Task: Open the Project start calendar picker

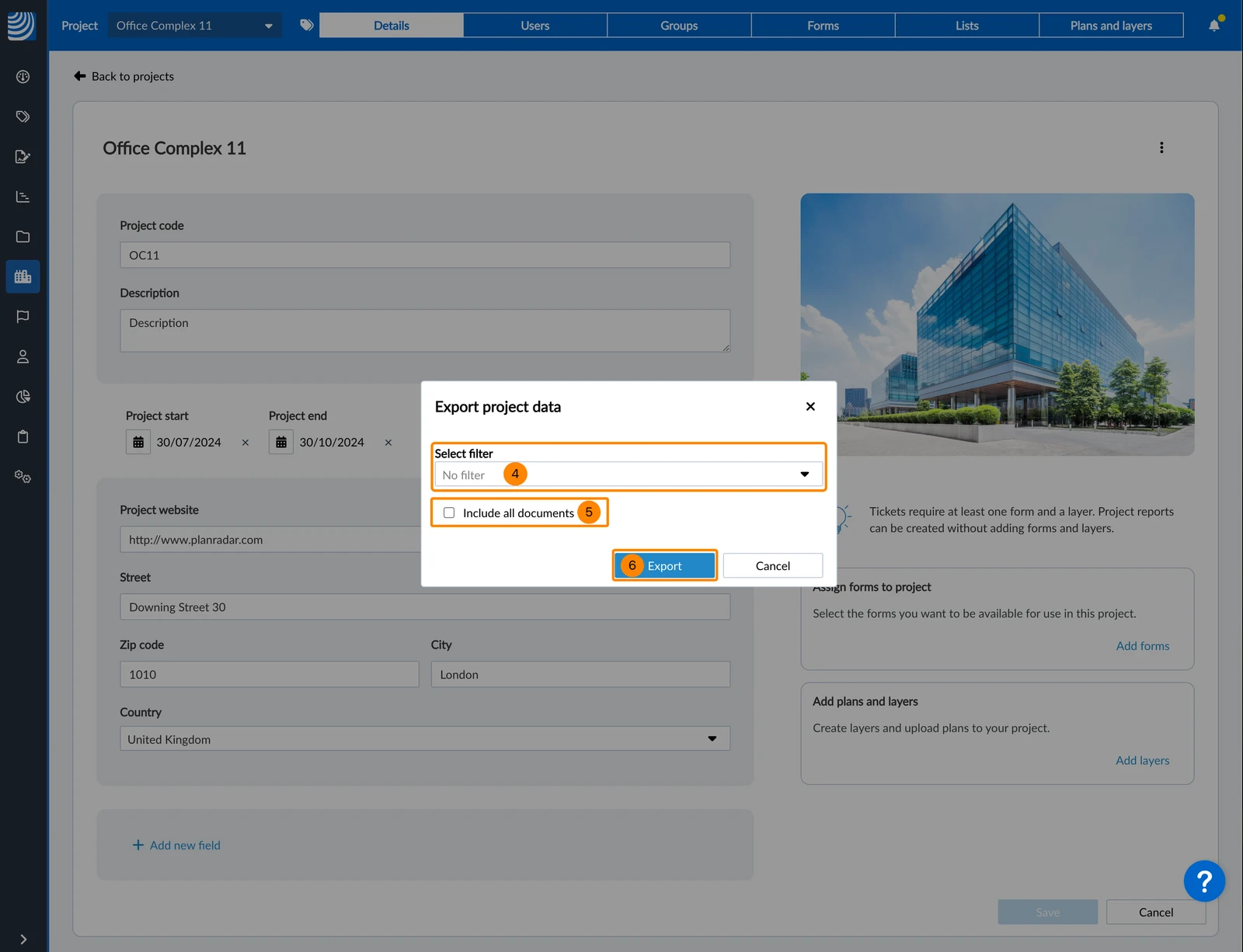Action: [x=138, y=442]
